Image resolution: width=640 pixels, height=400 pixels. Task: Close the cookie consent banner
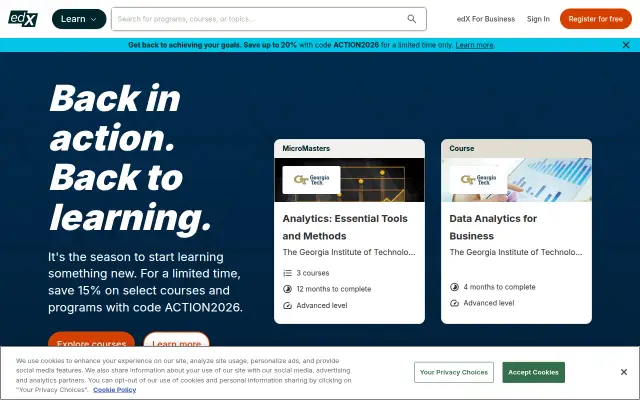(624, 372)
